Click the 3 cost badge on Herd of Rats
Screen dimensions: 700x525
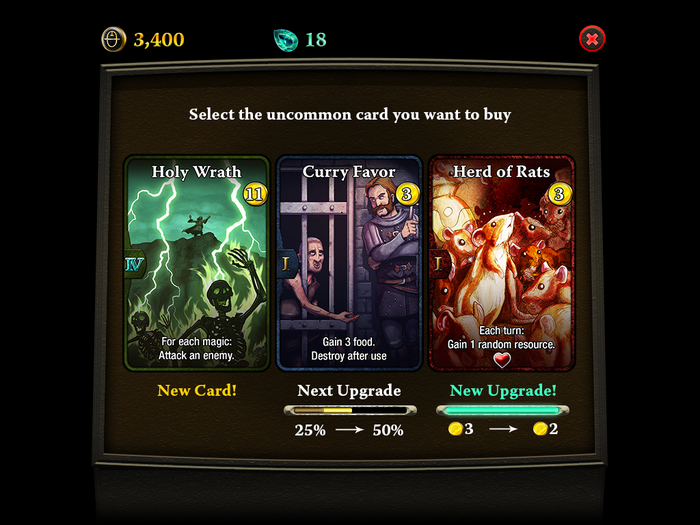559,194
